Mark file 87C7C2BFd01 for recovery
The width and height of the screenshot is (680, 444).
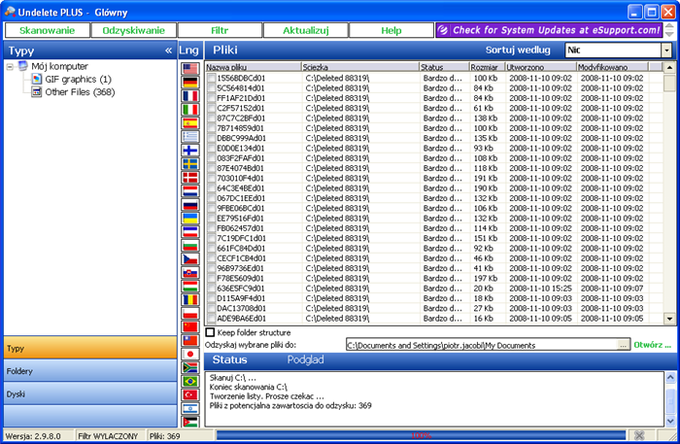(x=211, y=118)
